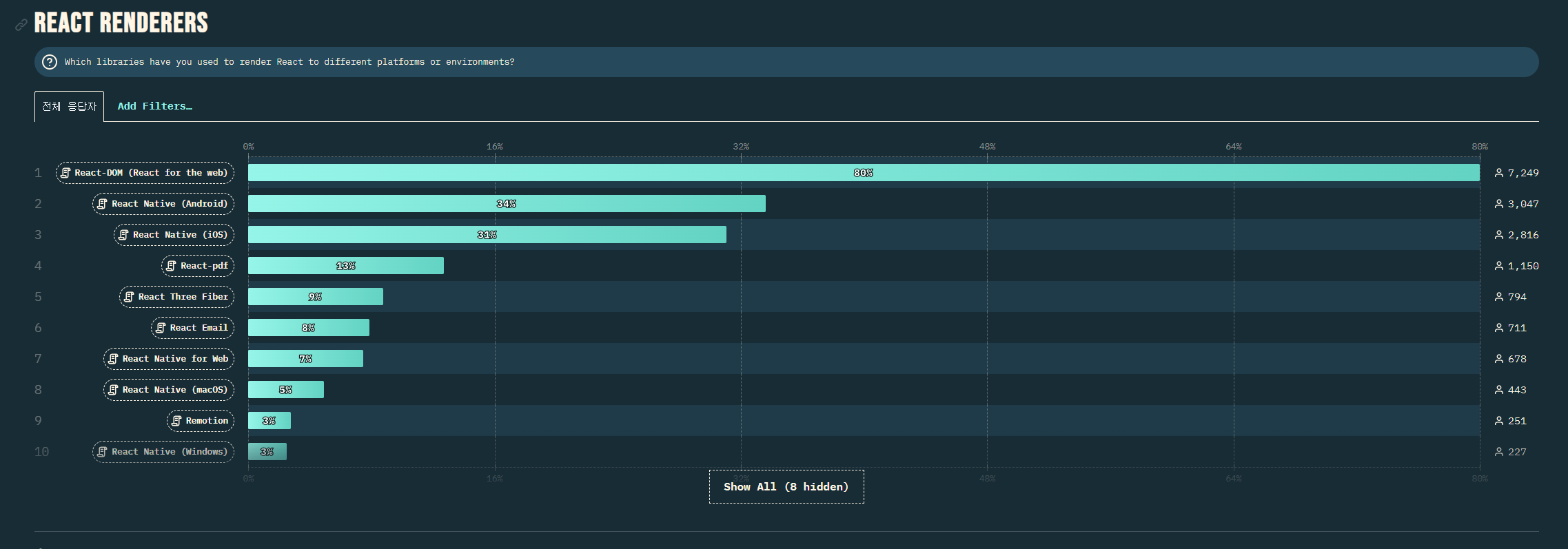The image size is (1568, 549).
Task: Click the 80% React-DOM bar
Action: (864, 173)
